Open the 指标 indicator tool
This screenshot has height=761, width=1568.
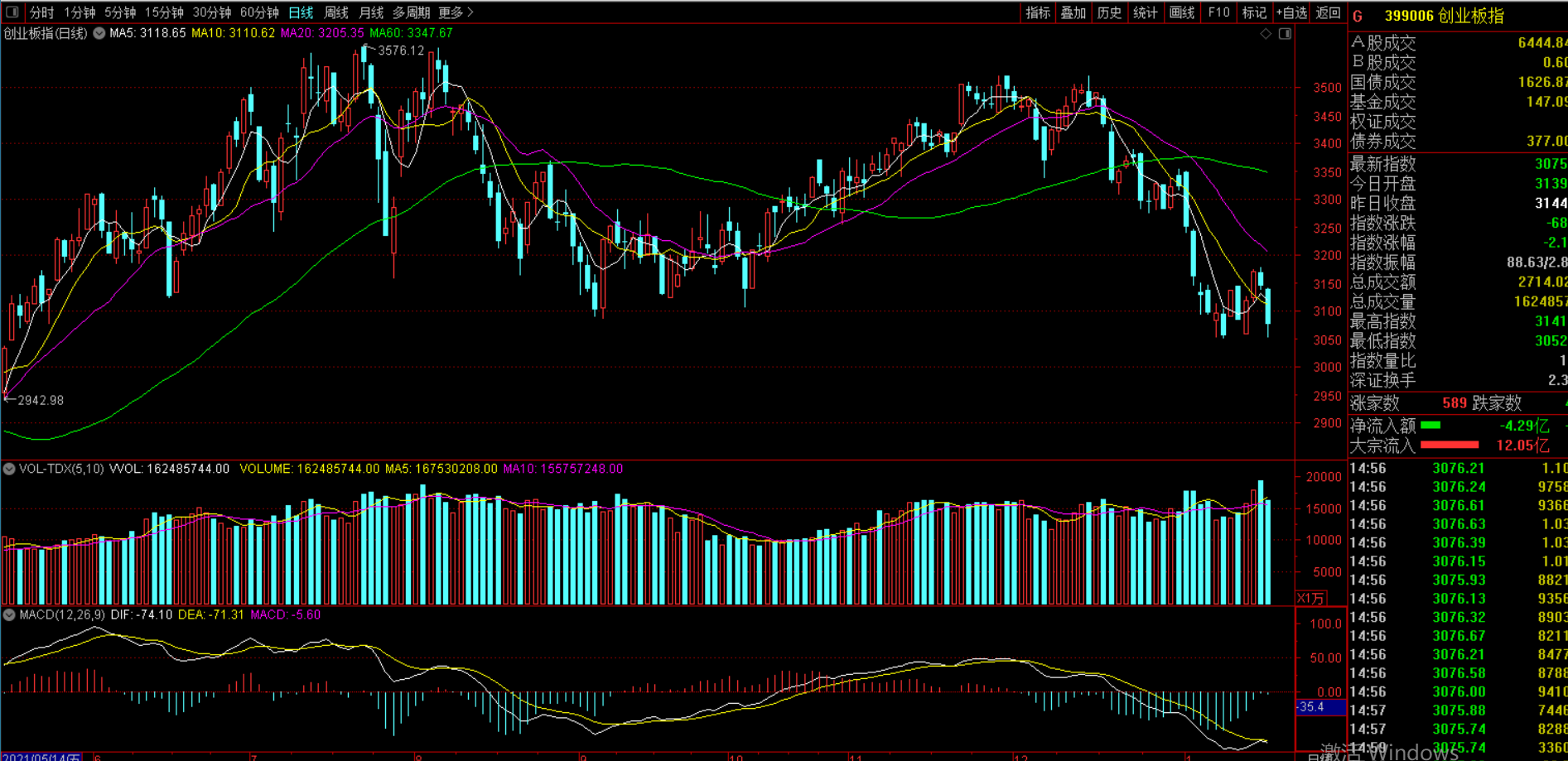1038,12
